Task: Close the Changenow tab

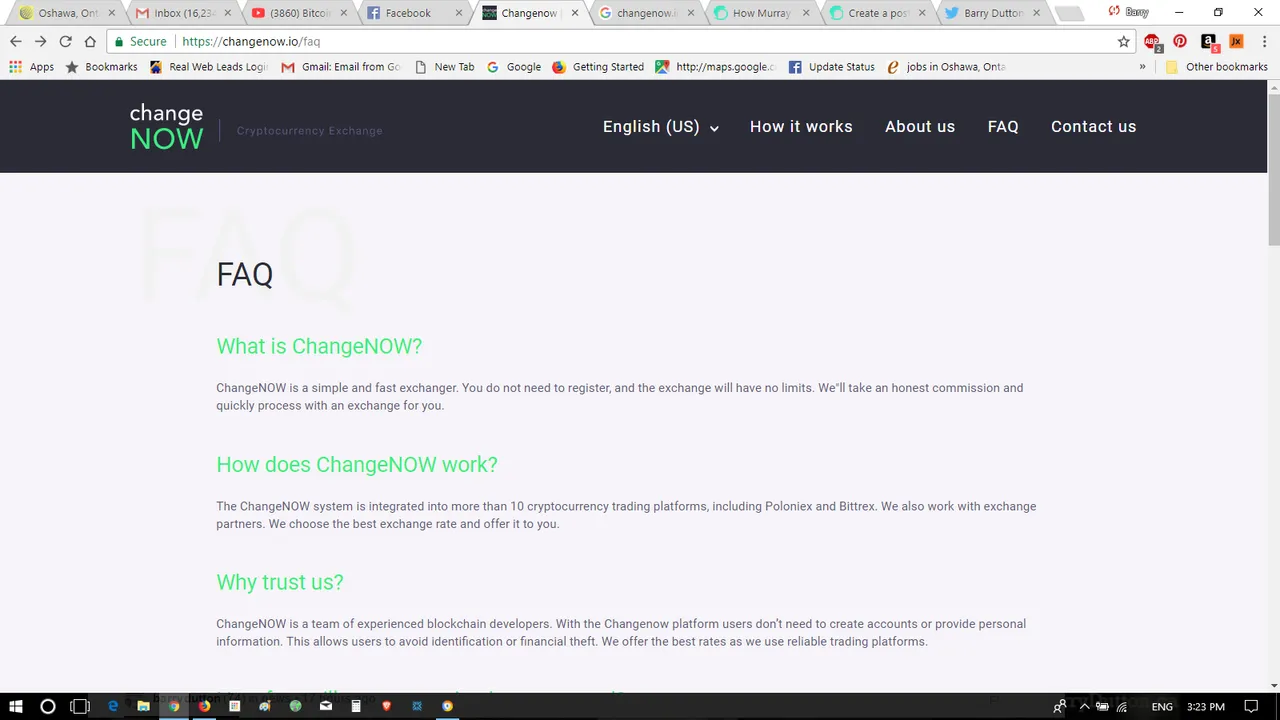Action: click(575, 13)
